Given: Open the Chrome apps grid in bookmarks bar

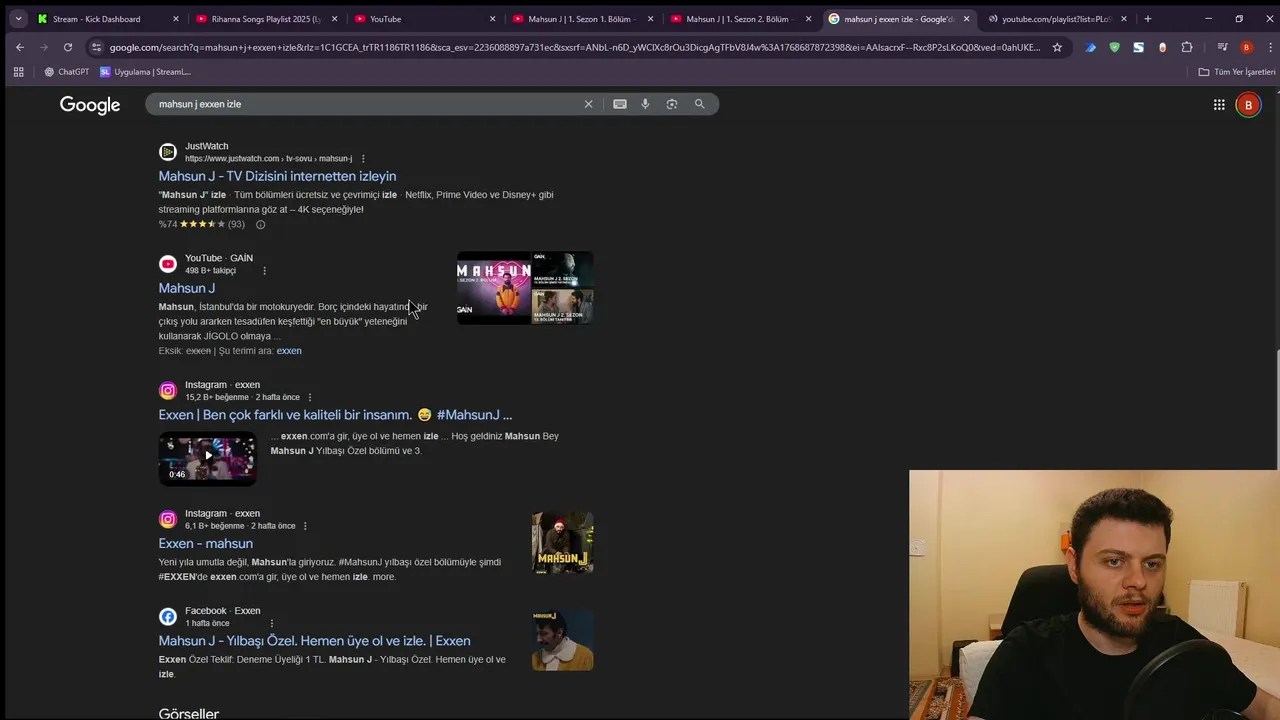Looking at the screenshot, I should pos(18,72).
